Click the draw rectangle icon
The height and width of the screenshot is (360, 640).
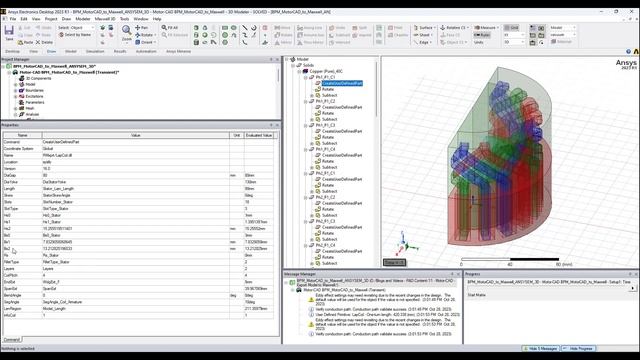[225, 27]
